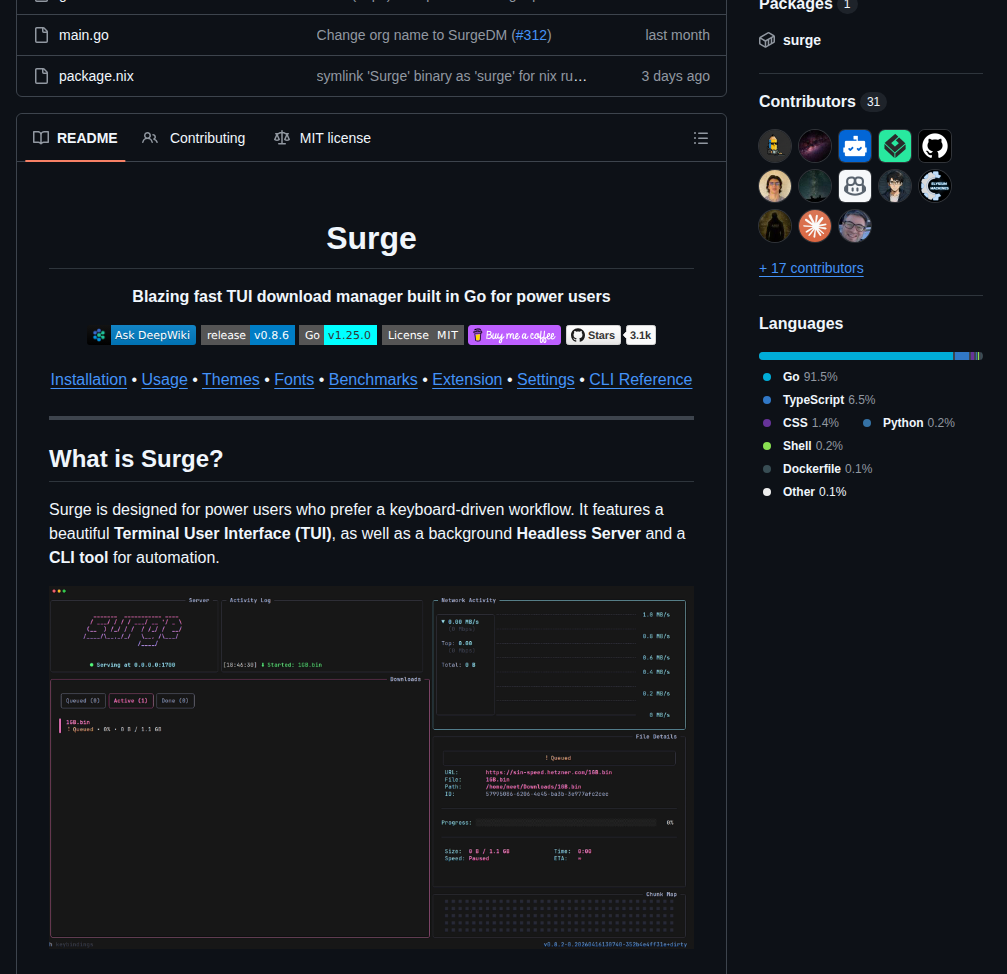The image size is (1007, 974).
Task: Filter by TypeScript language 6.5%
Action: (x=819, y=400)
